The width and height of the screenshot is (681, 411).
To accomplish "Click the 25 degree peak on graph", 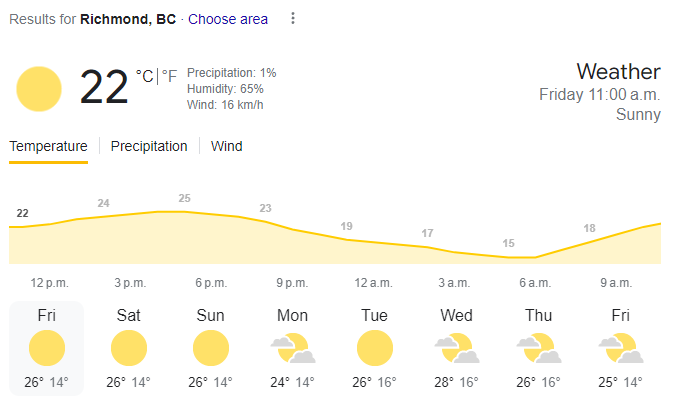I will click(185, 198).
